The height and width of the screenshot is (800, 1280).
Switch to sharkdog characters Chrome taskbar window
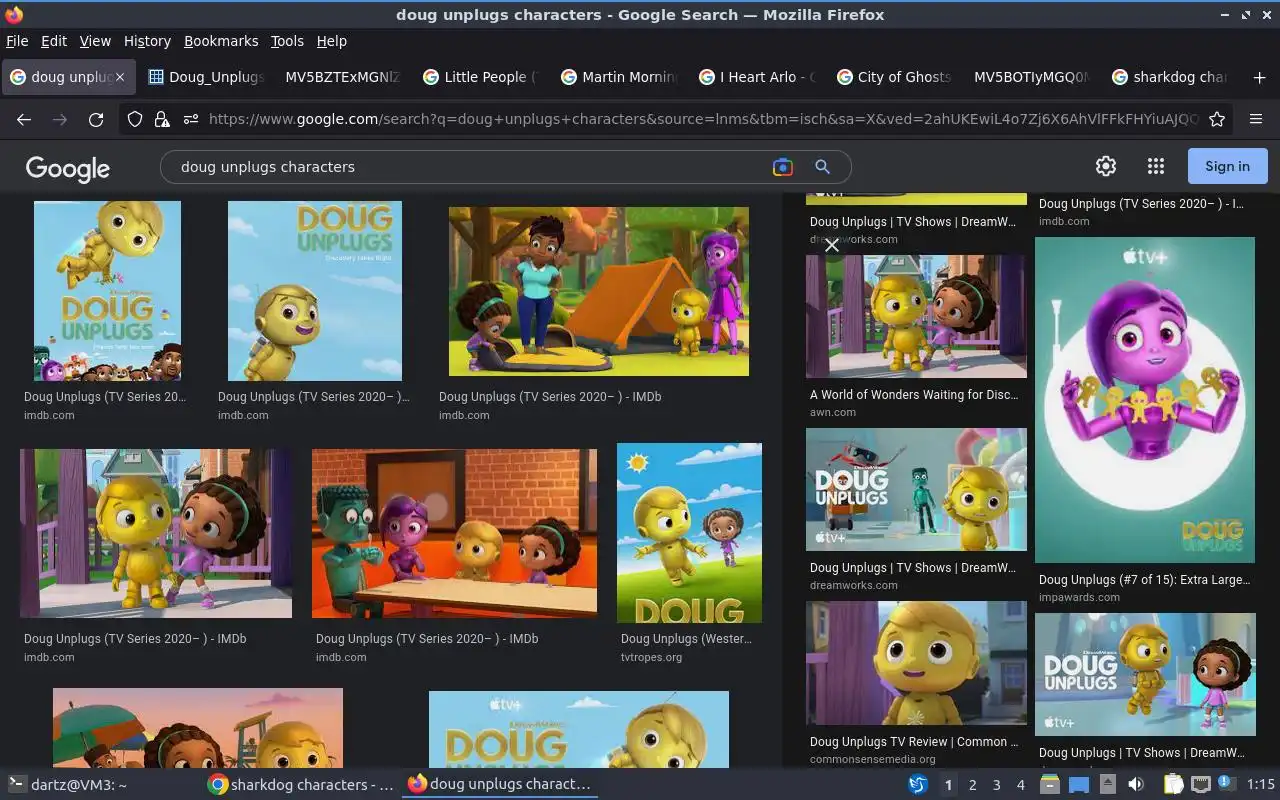[x=300, y=785]
